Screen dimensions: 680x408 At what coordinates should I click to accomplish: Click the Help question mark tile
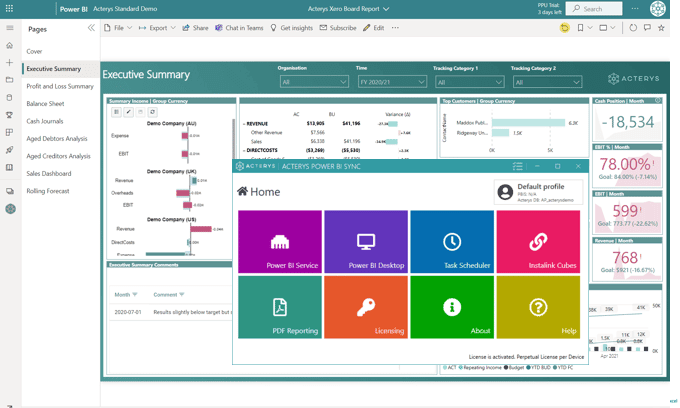[538, 307]
